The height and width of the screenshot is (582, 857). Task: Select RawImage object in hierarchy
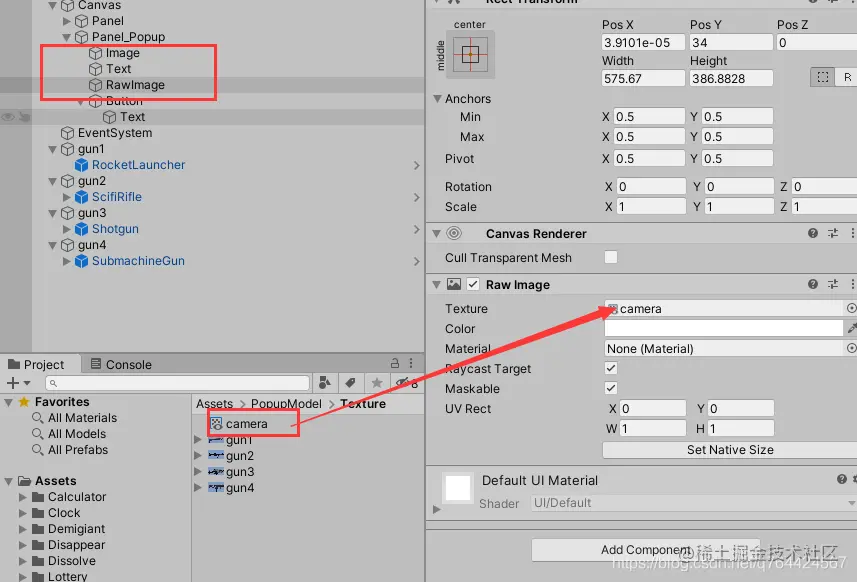click(x=135, y=85)
